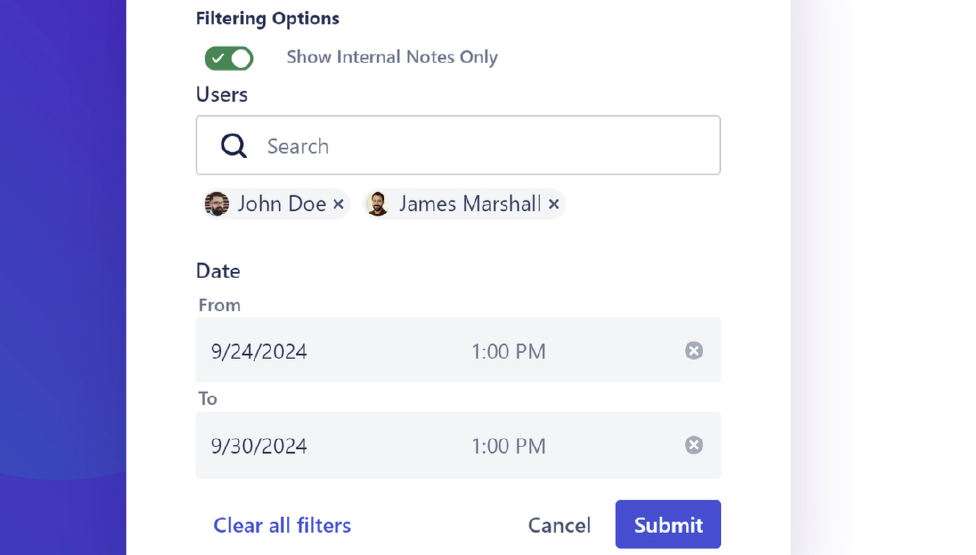Screen dimensions: 976x555
Task: Select the John Doe user chip name
Action: 282,204
